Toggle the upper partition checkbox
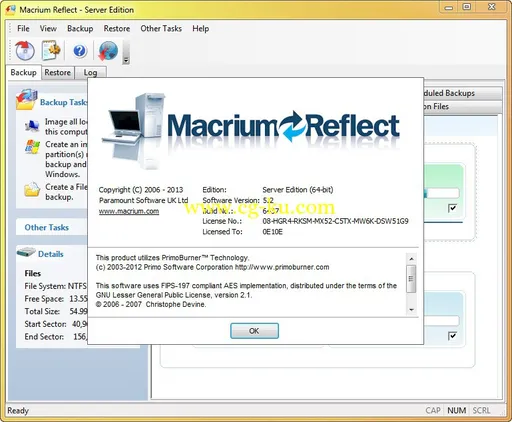The height and width of the screenshot is (422, 512). coord(452,208)
